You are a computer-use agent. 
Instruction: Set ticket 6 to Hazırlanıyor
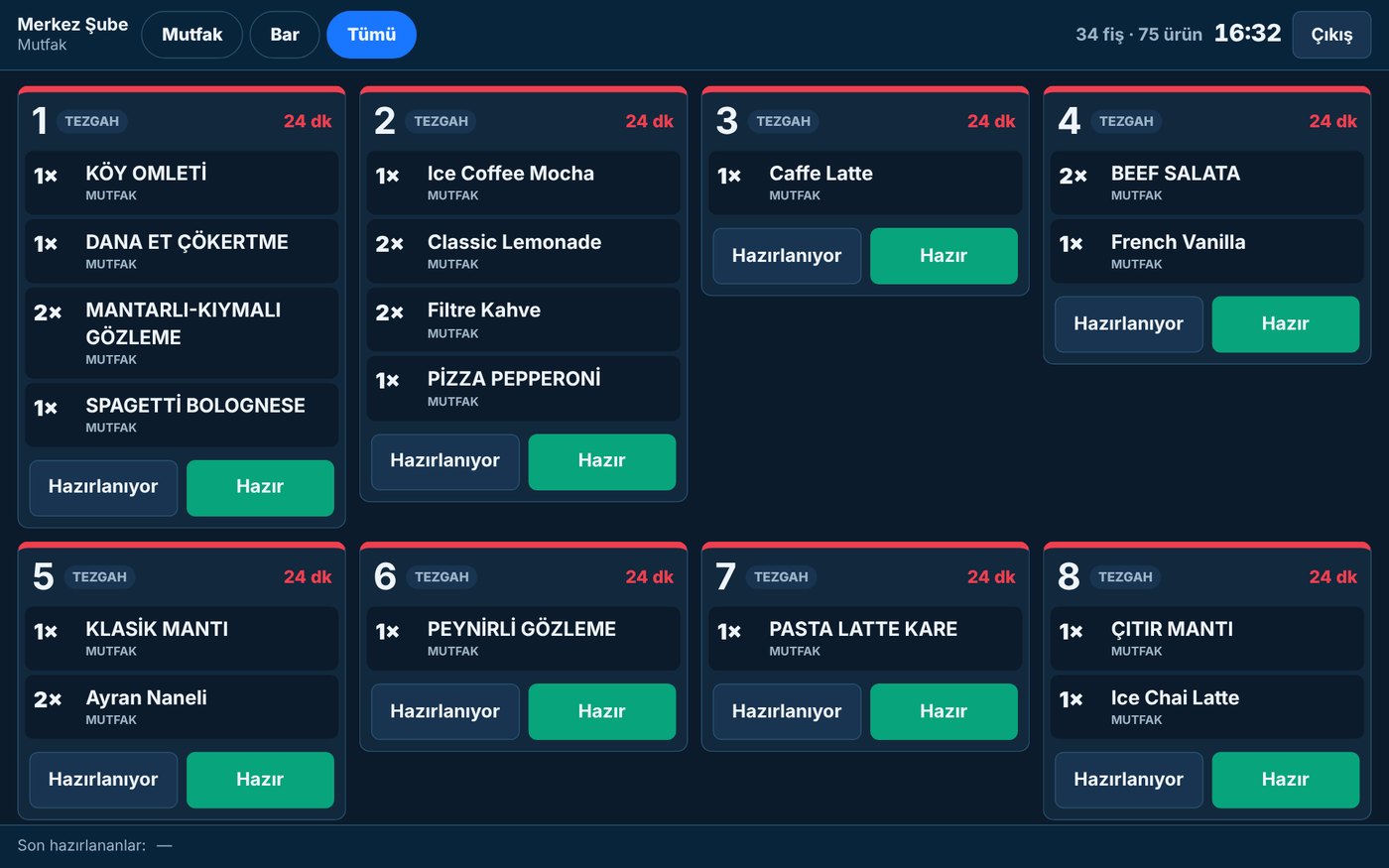[444, 711]
